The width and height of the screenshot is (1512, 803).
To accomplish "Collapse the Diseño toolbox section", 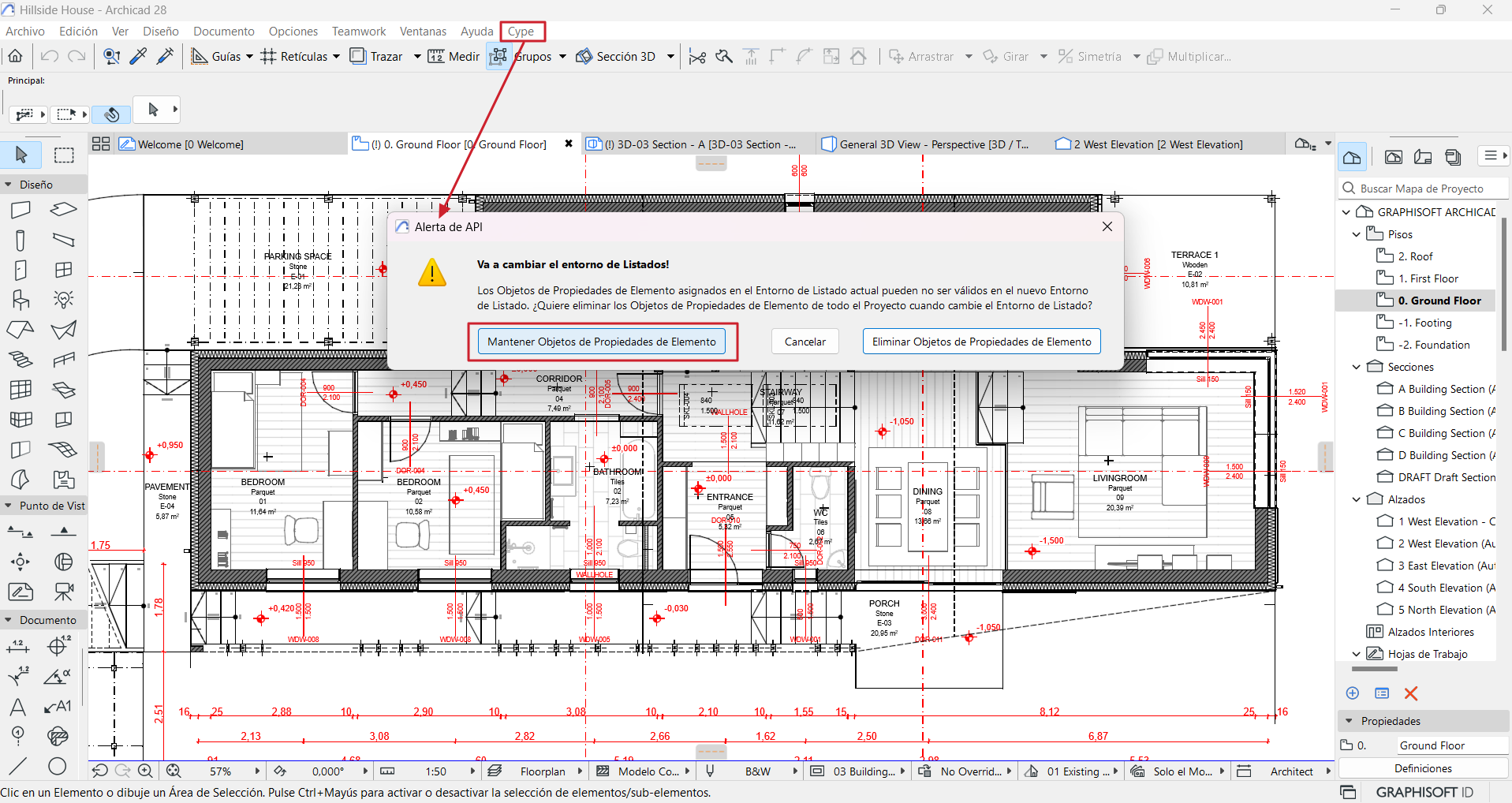I will coord(9,185).
